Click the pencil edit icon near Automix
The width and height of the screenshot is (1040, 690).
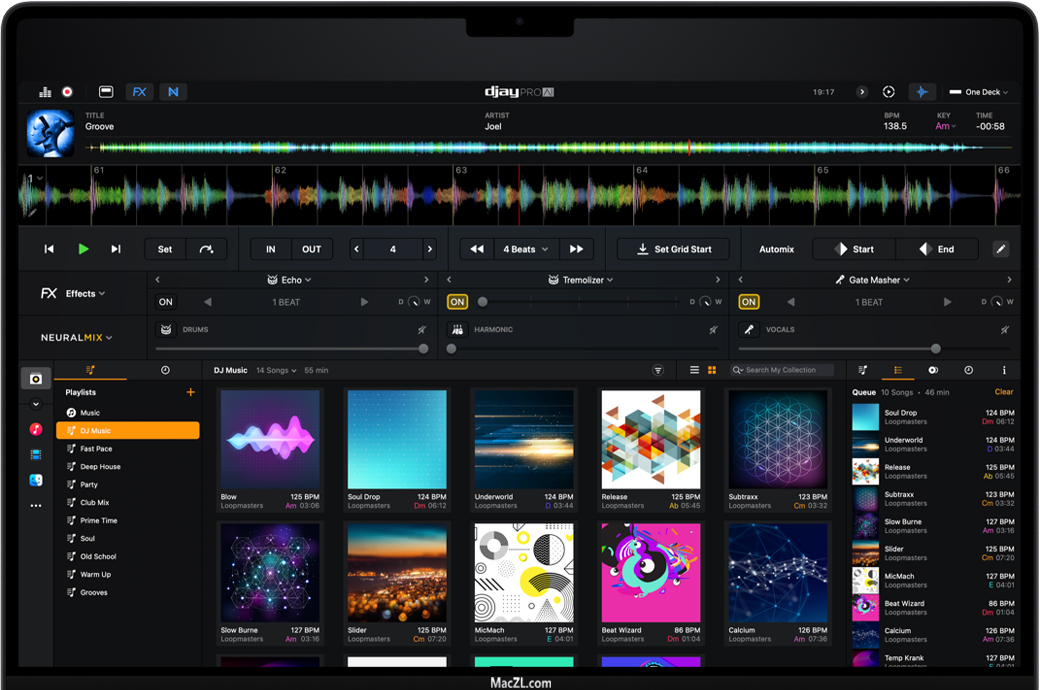(x=1000, y=249)
